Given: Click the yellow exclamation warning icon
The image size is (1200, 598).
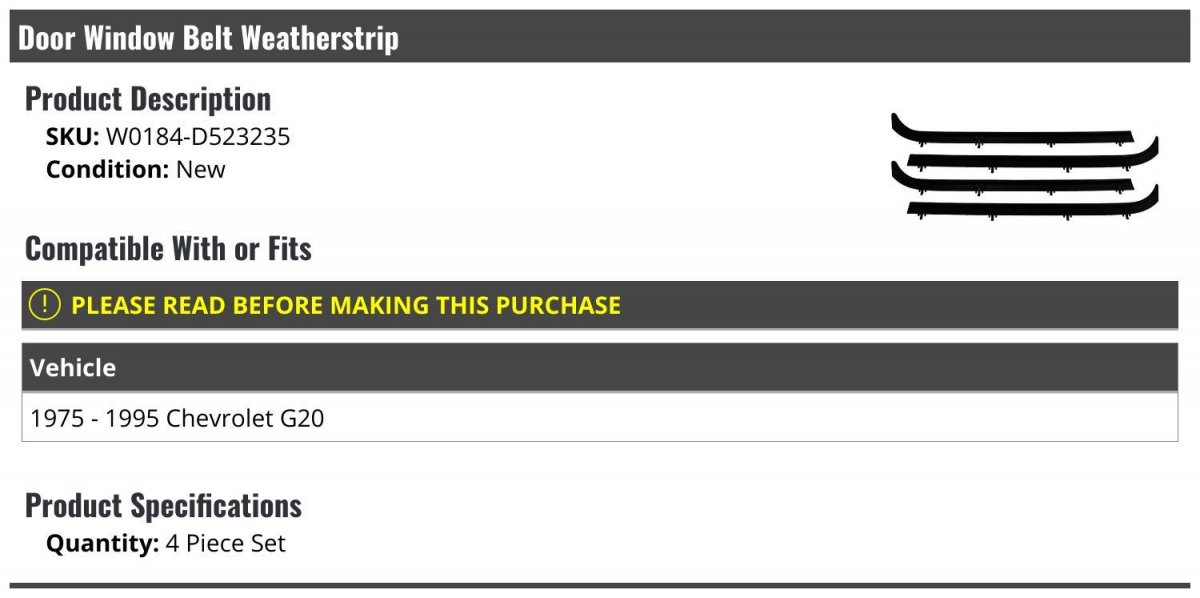Looking at the screenshot, I should 45,305.
